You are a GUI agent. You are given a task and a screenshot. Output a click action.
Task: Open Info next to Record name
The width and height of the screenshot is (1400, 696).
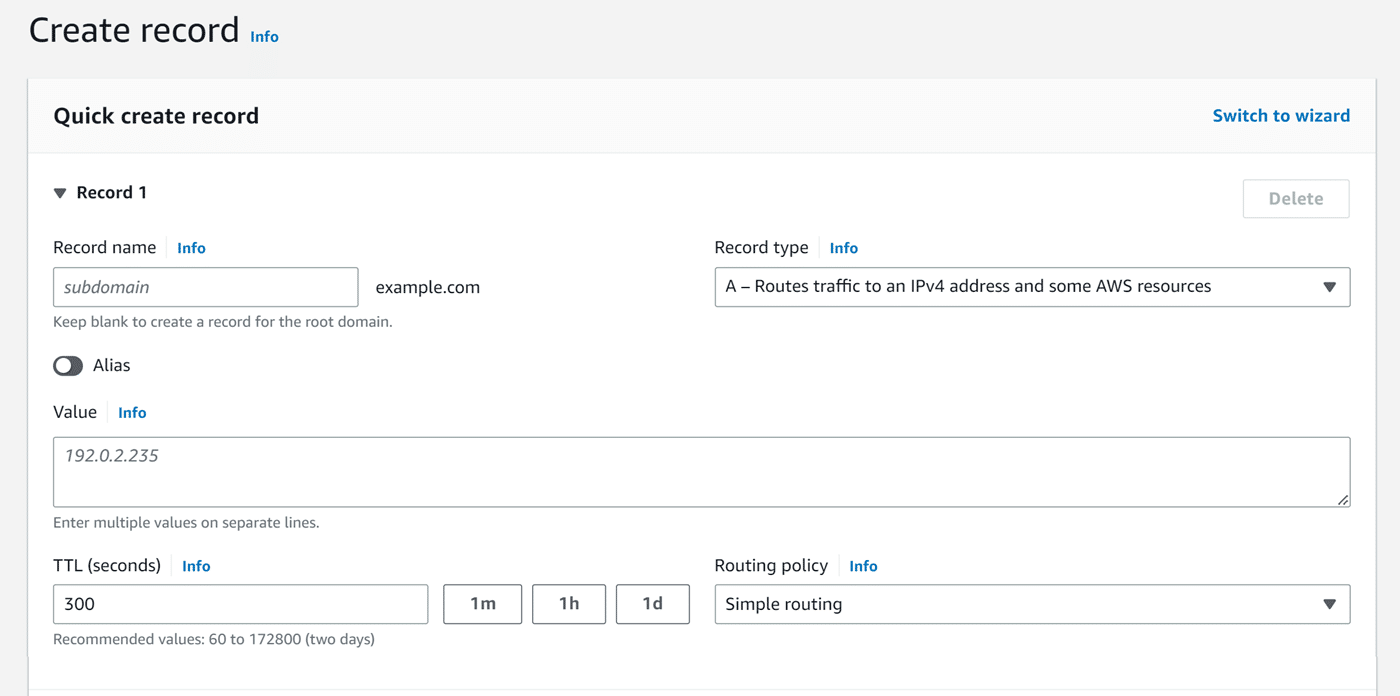[191, 247]
